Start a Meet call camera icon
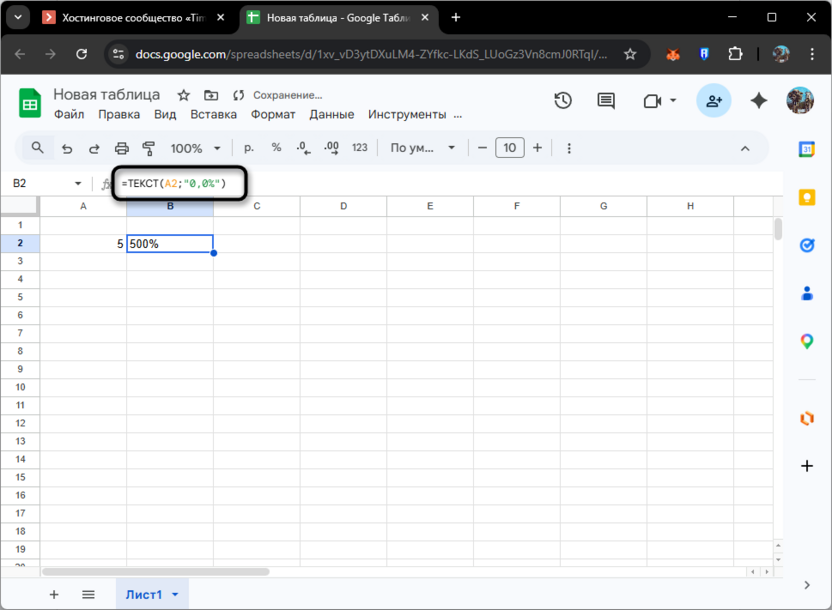Viewport: 832px width, 610px height. pos(652,101)
